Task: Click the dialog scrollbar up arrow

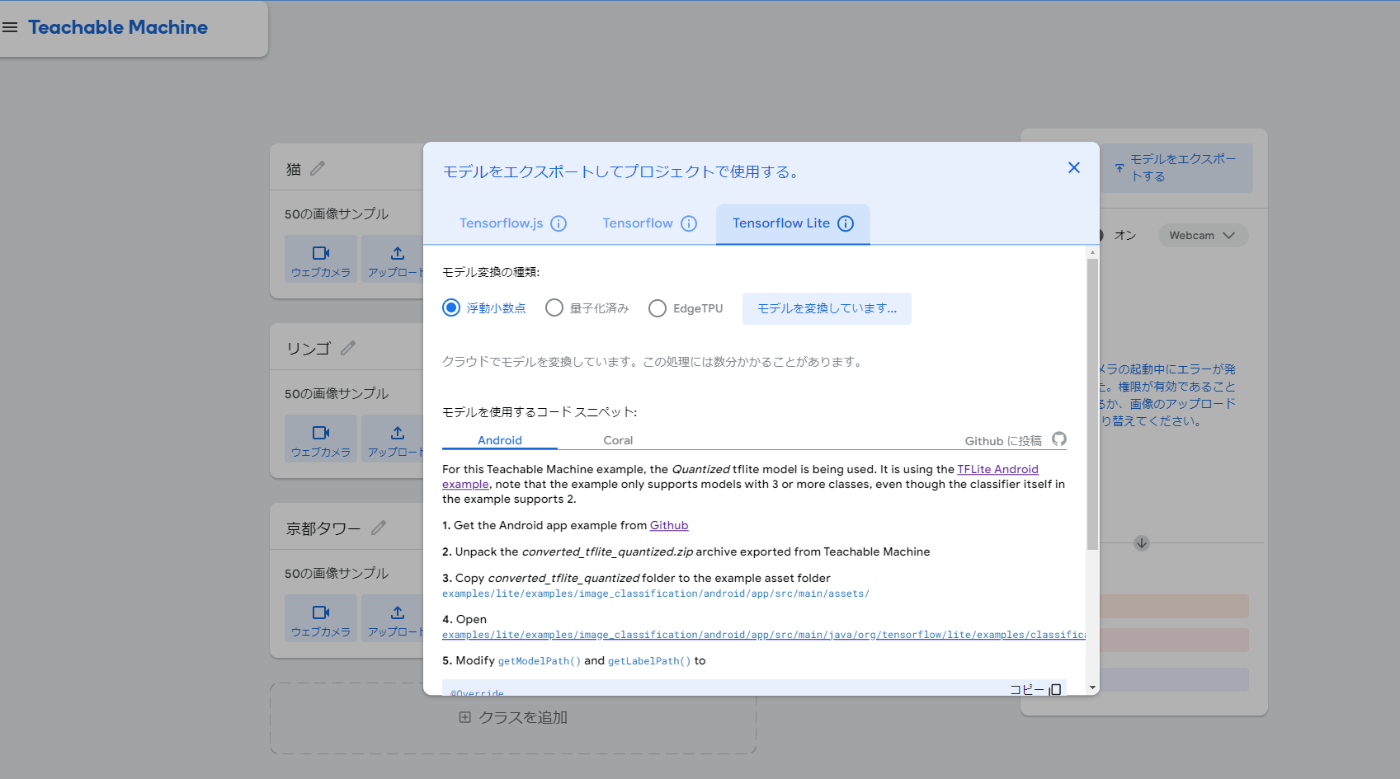Action: pos(1092,253)
